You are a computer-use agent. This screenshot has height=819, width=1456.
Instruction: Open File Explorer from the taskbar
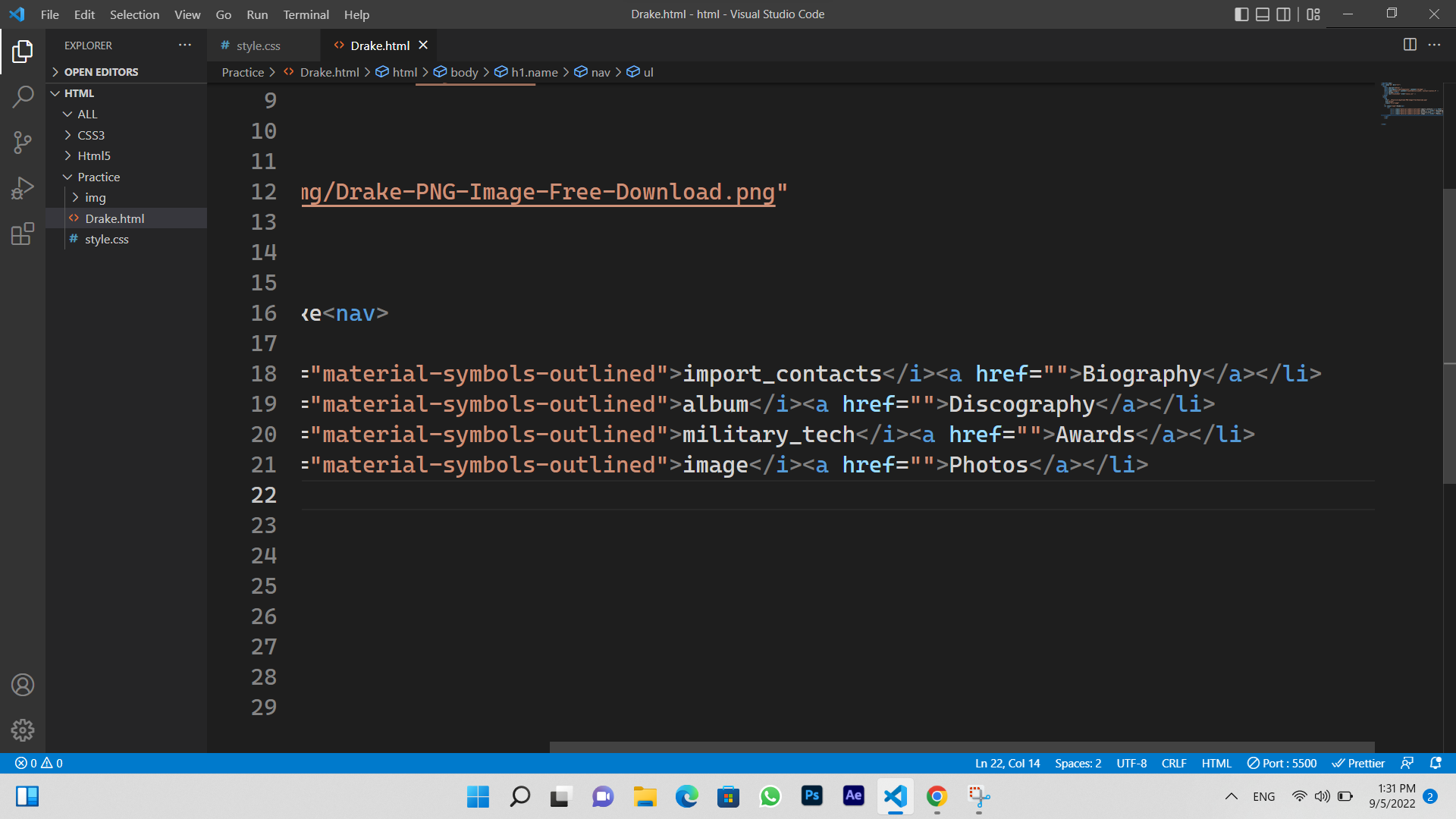coord(645,796)
